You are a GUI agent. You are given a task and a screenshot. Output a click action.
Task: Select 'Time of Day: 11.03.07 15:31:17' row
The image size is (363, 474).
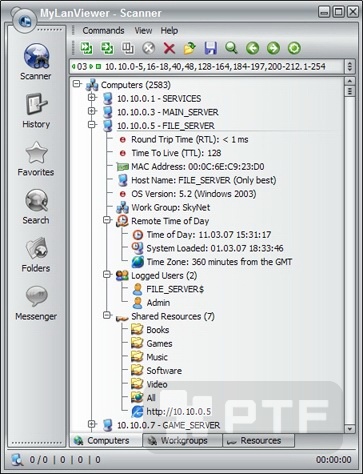coord(209,235)
